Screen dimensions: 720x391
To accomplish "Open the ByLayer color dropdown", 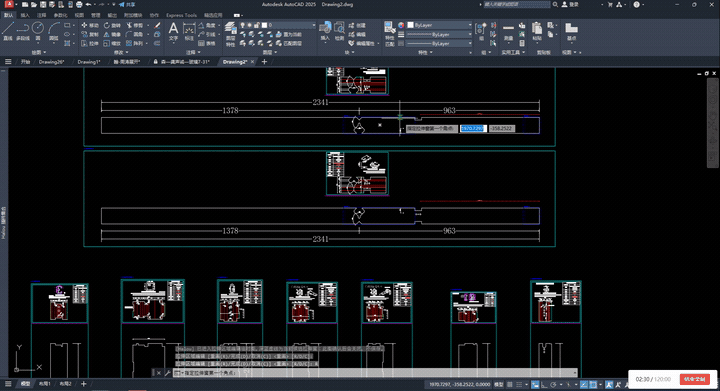I will (x=470, y=25).
